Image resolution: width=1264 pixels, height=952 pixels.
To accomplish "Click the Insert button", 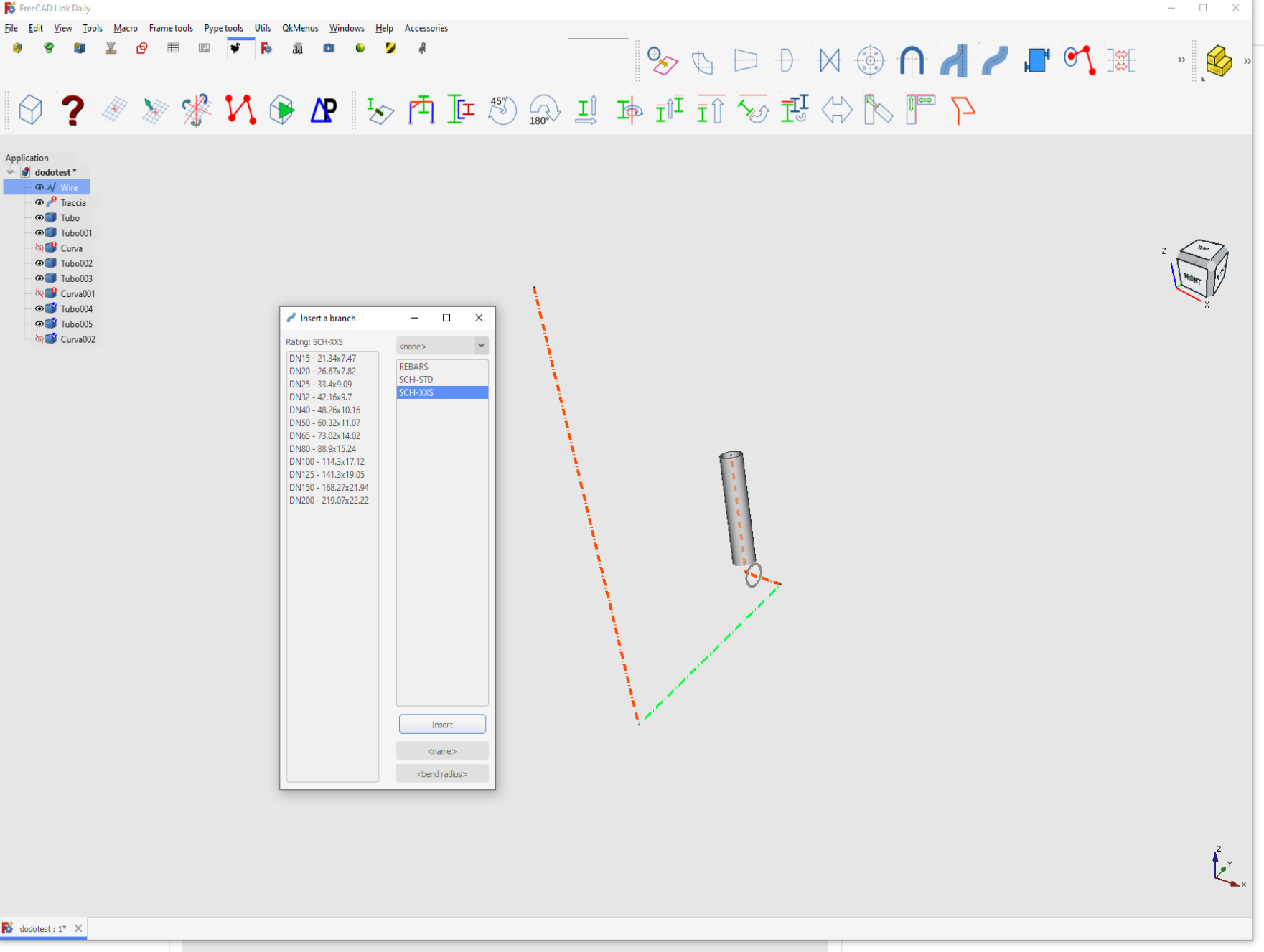I will pyautogui.click(x=442, y=725).
